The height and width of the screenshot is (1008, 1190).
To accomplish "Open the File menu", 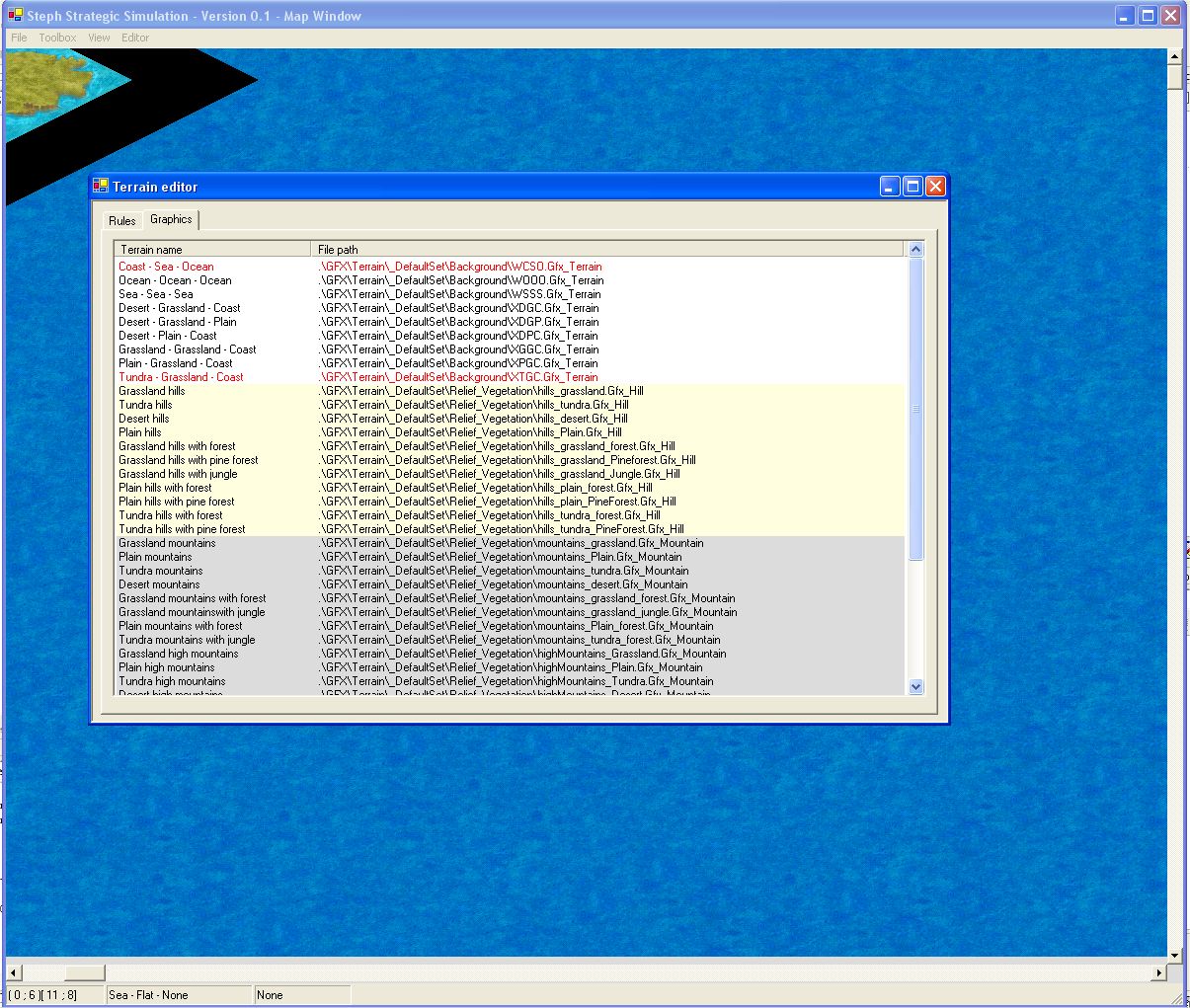I will 19,38.
